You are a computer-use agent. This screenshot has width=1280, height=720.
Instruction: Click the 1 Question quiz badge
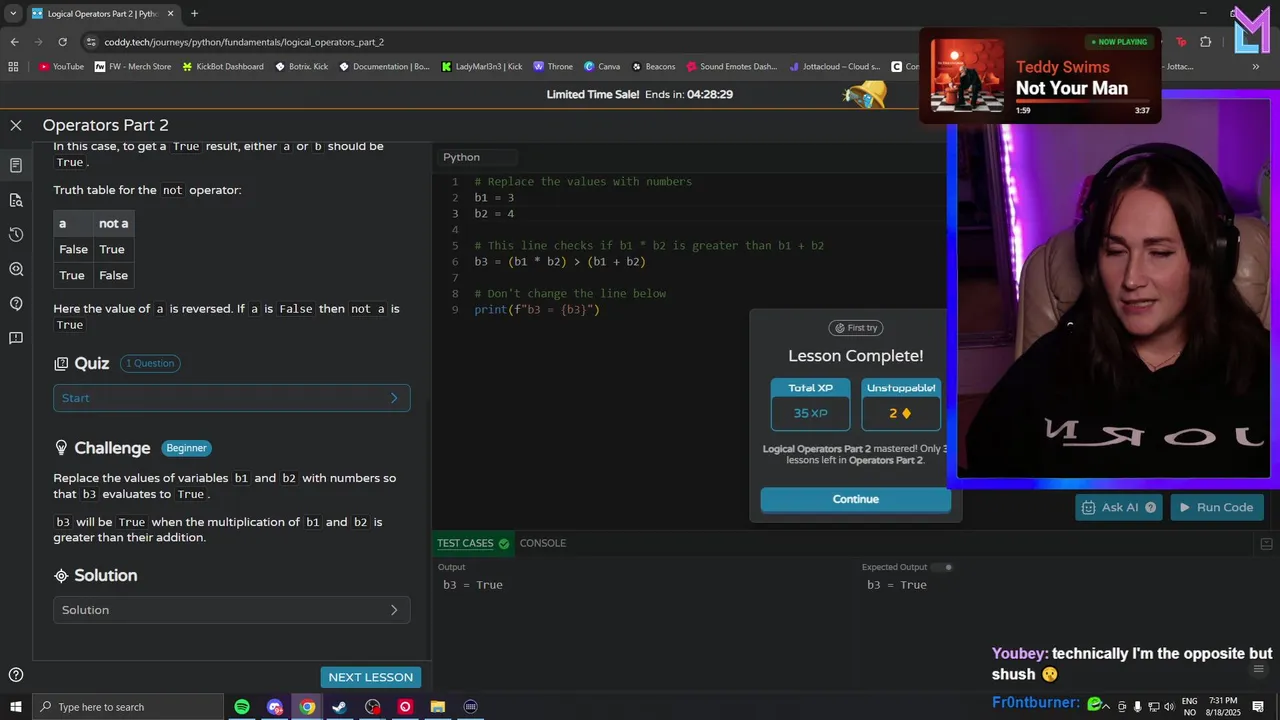[x=151, y=363]
